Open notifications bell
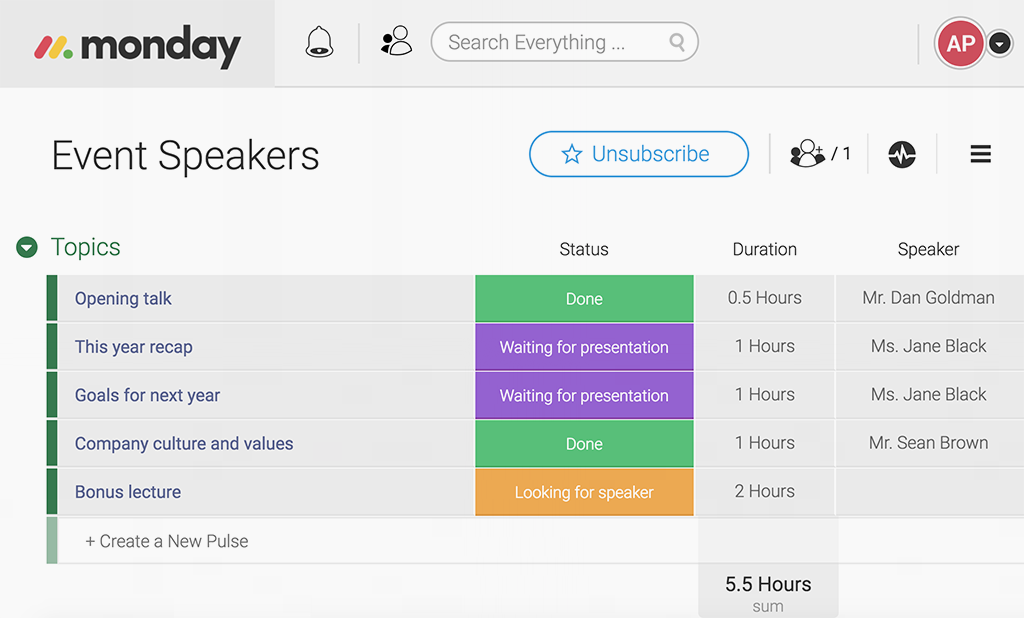The image size is (1024, 618). pos(319,42)
